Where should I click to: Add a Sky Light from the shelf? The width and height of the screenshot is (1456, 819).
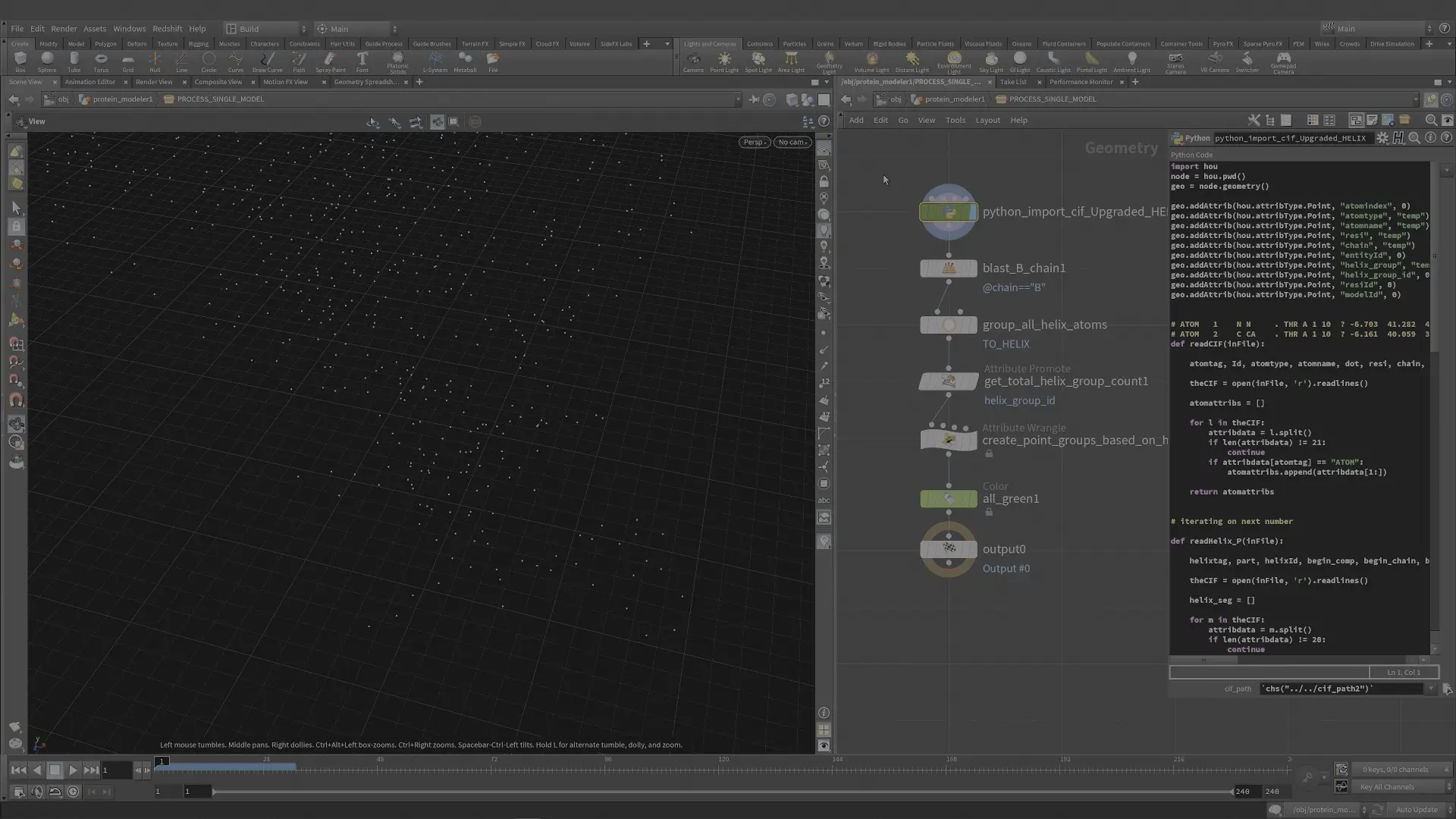(991, 62)
